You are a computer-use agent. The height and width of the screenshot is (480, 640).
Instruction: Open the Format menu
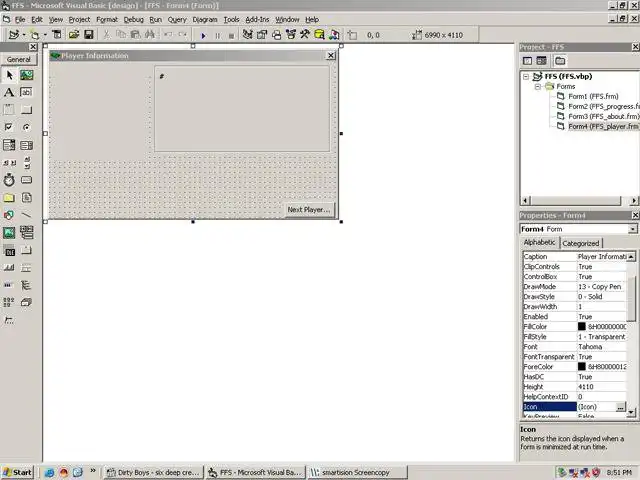coord(107,19)
